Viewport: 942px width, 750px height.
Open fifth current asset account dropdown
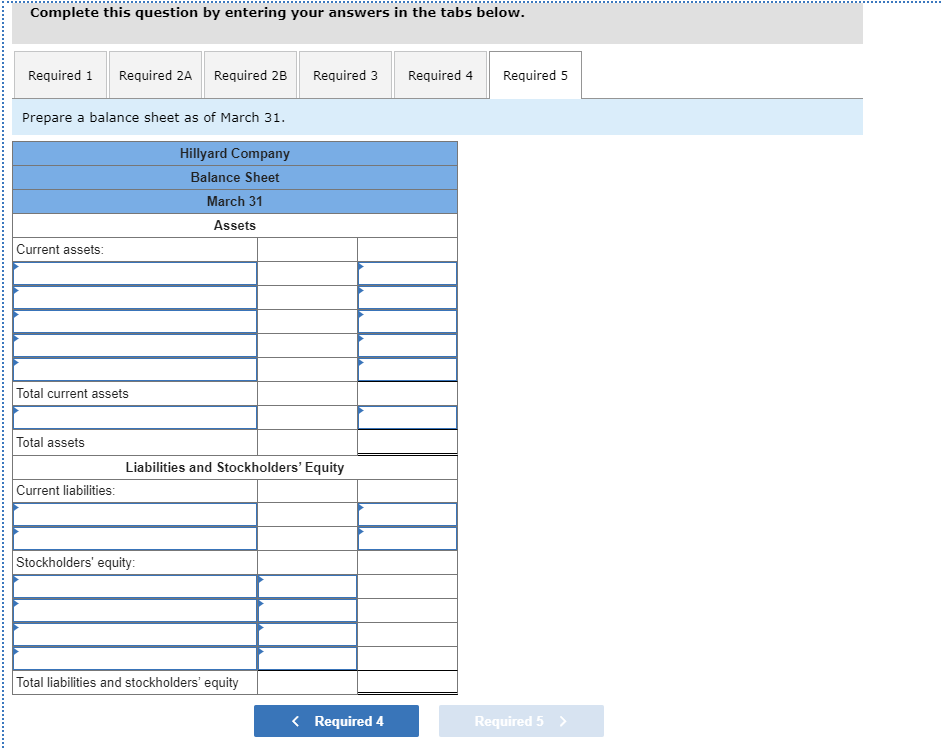click(135, 370)
